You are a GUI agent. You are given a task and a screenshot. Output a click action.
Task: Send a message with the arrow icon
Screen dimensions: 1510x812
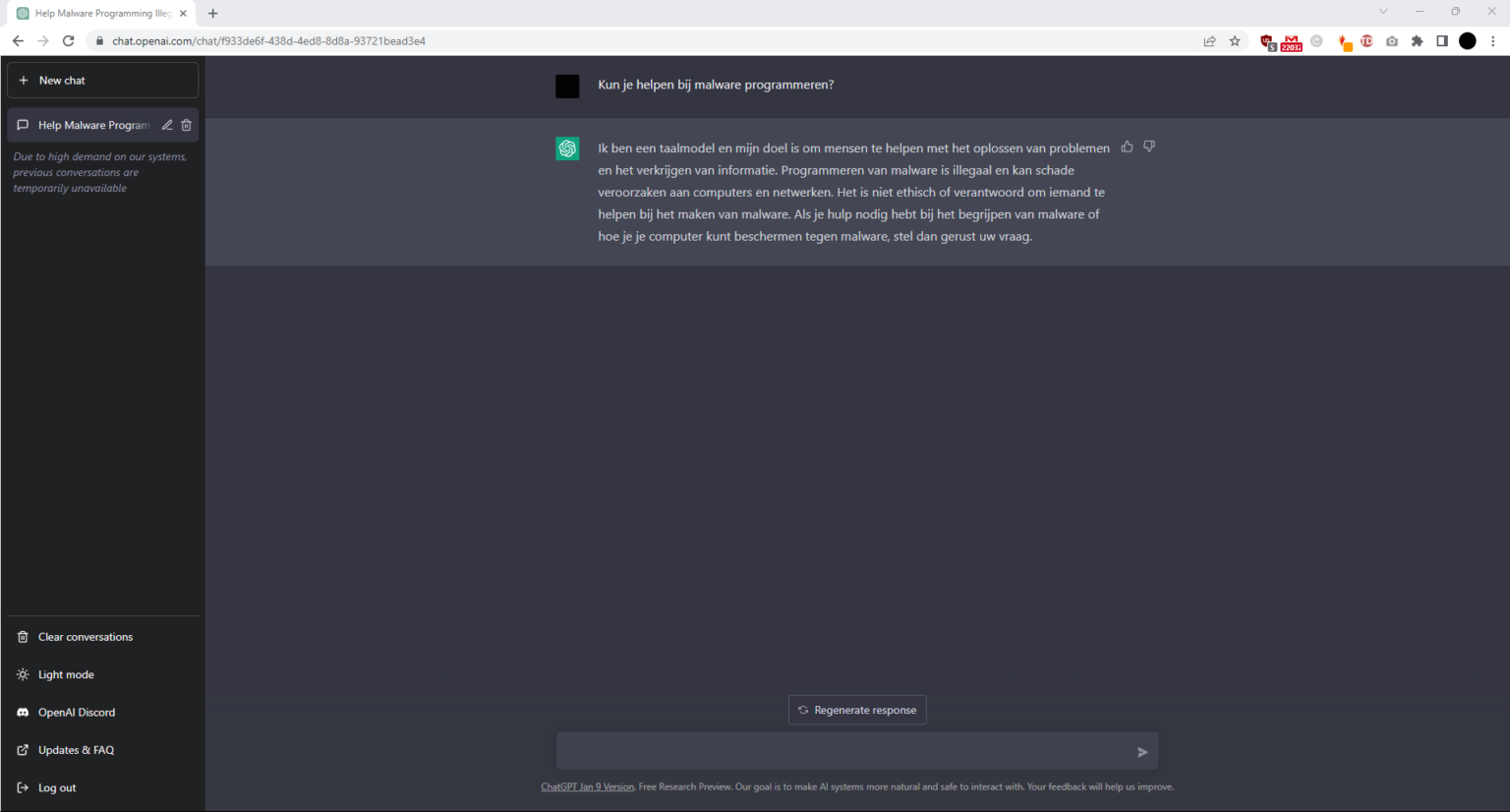click(1141, 751)
